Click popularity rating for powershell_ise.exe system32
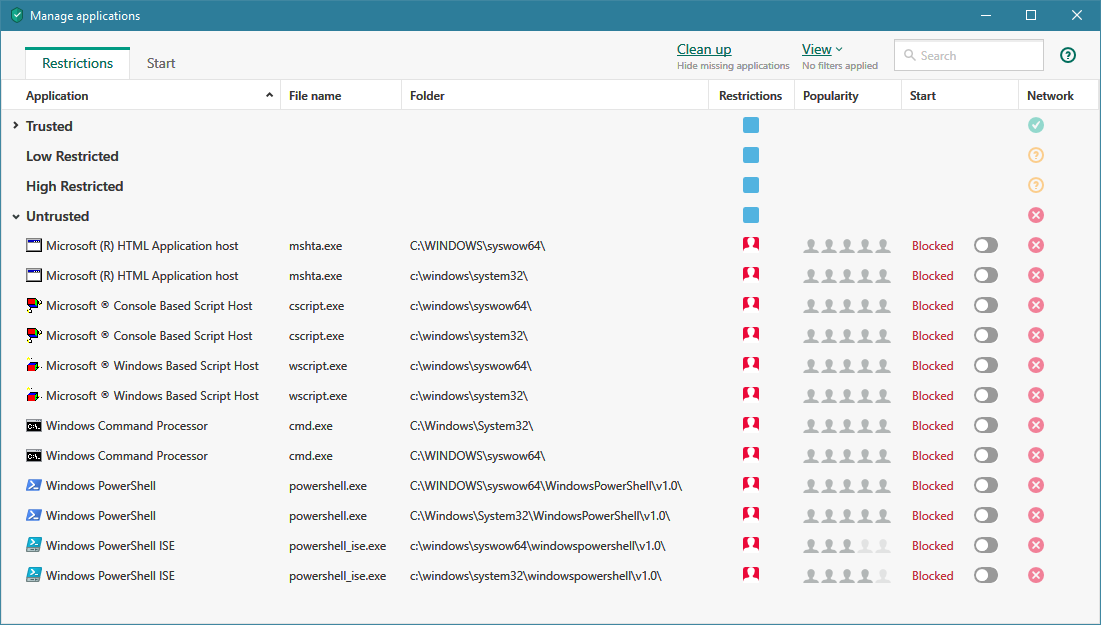The image size is (1101, 625). point(847,575)
